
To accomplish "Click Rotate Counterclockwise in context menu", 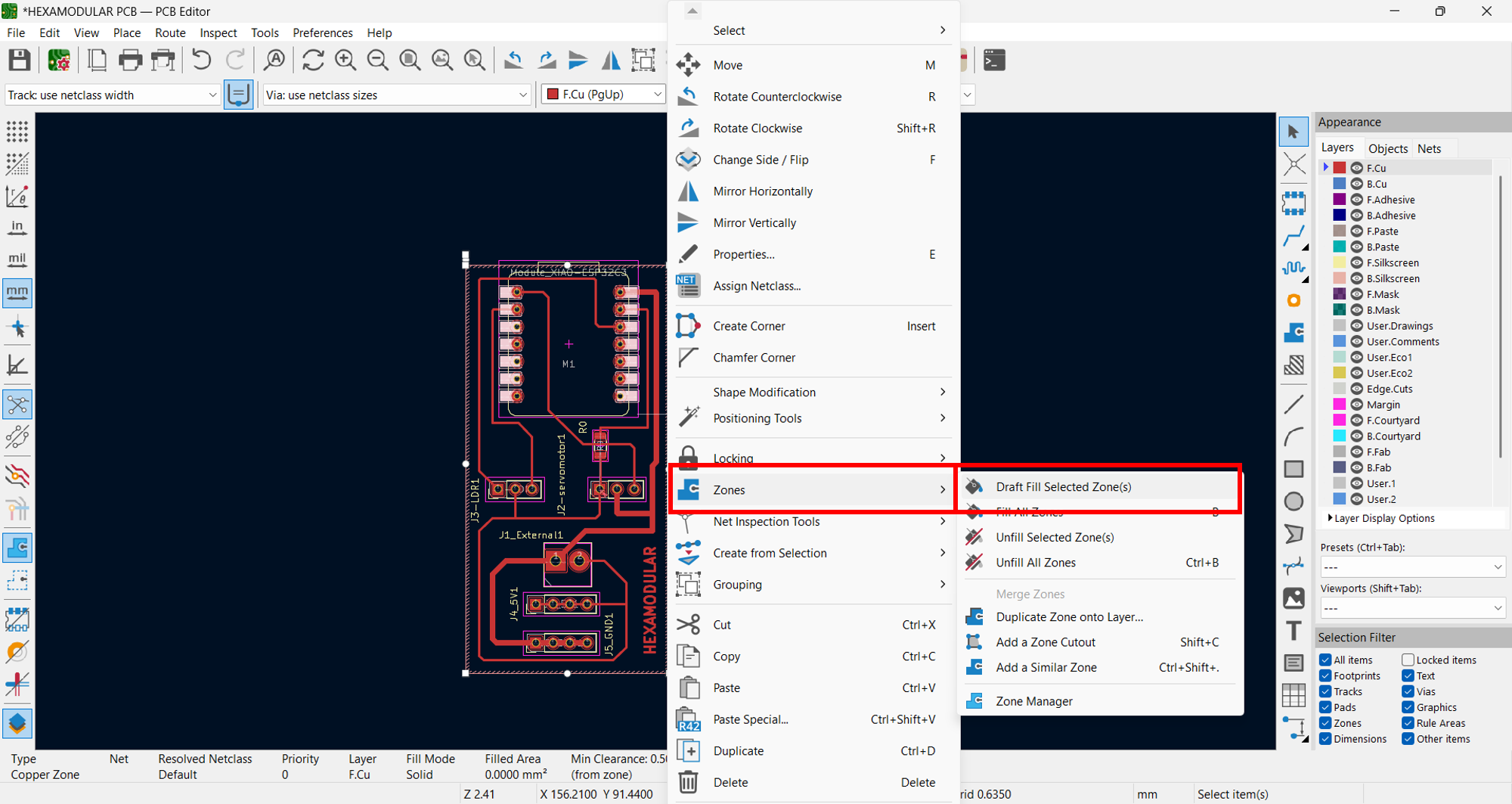I will (813, 97).
